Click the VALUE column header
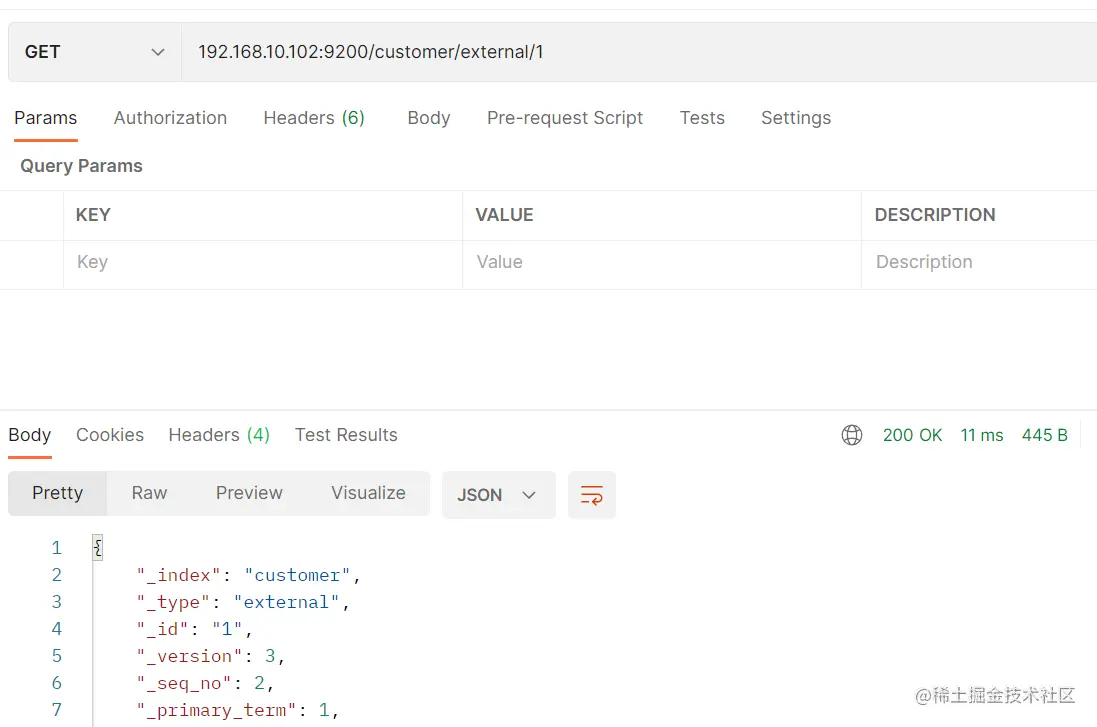 (x=504, y=215)
